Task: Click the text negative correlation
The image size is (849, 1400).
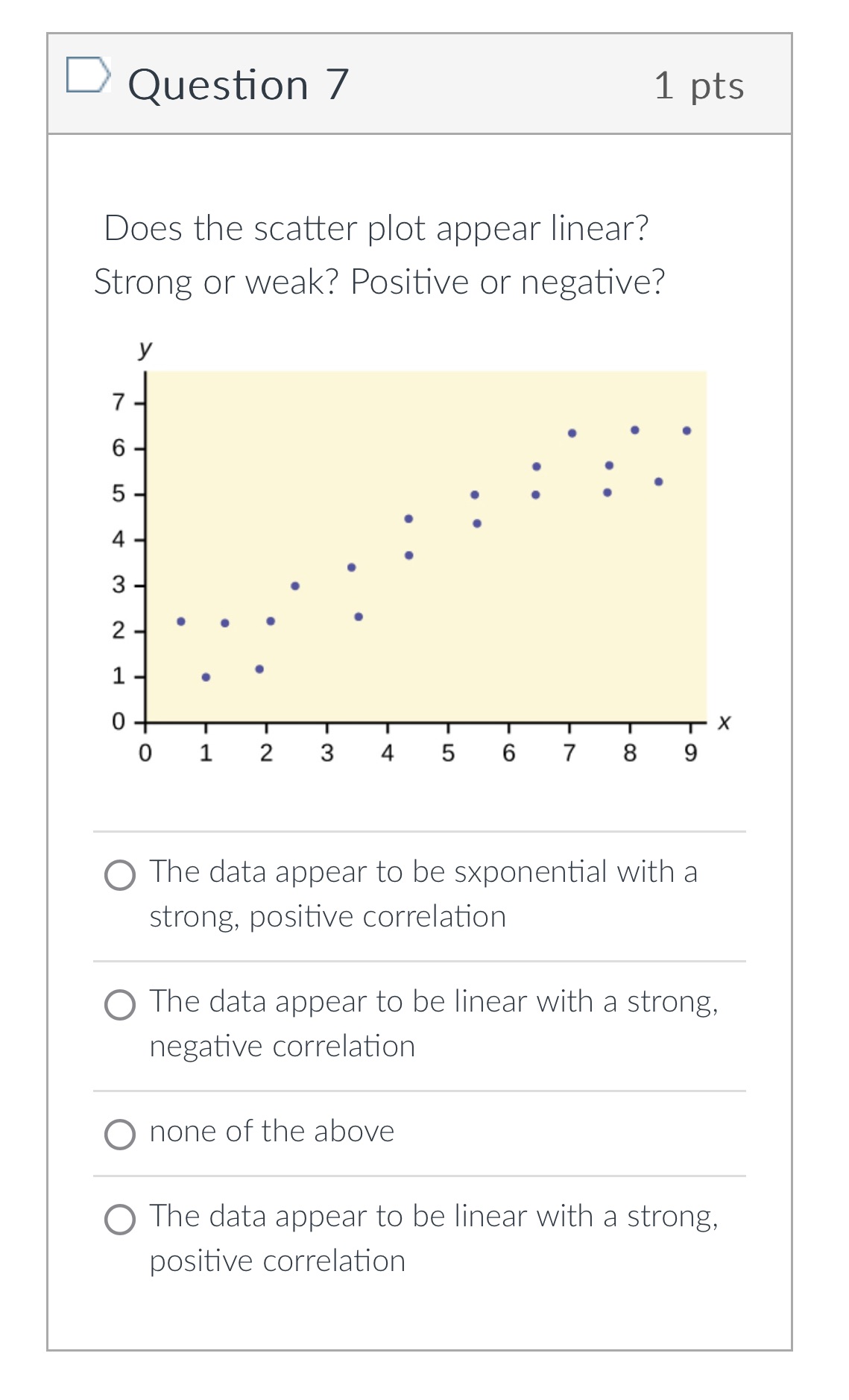Action: pyautogui.click(x=282, y=1046)
